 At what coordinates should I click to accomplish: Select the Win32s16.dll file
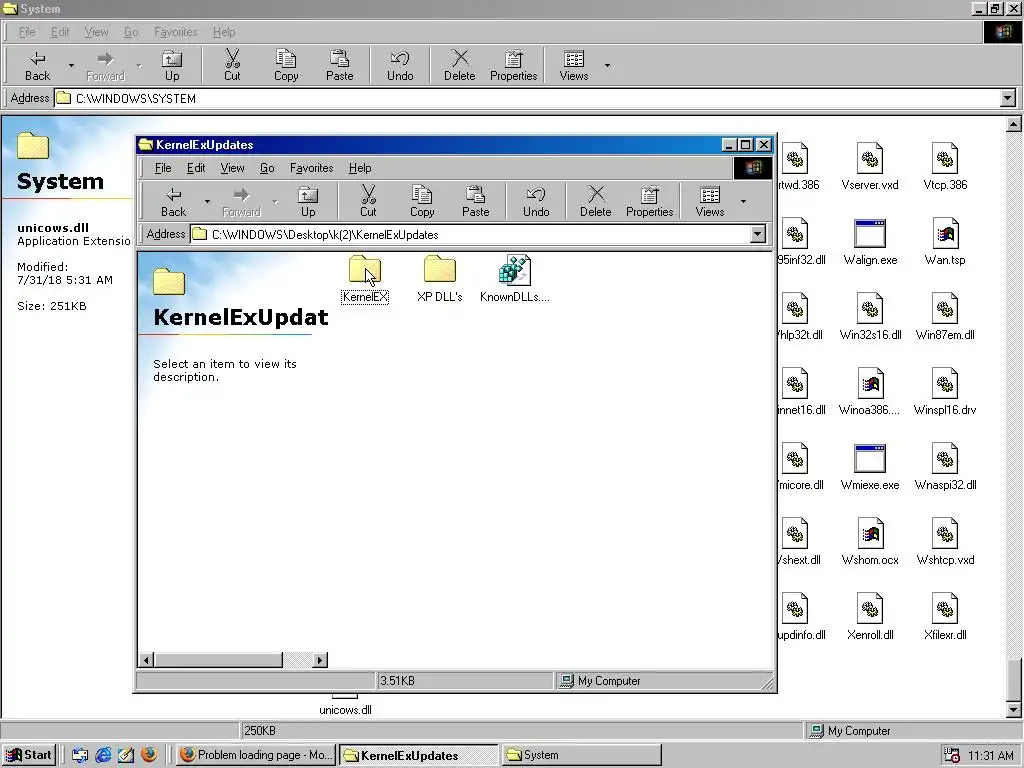click(870, 317)
